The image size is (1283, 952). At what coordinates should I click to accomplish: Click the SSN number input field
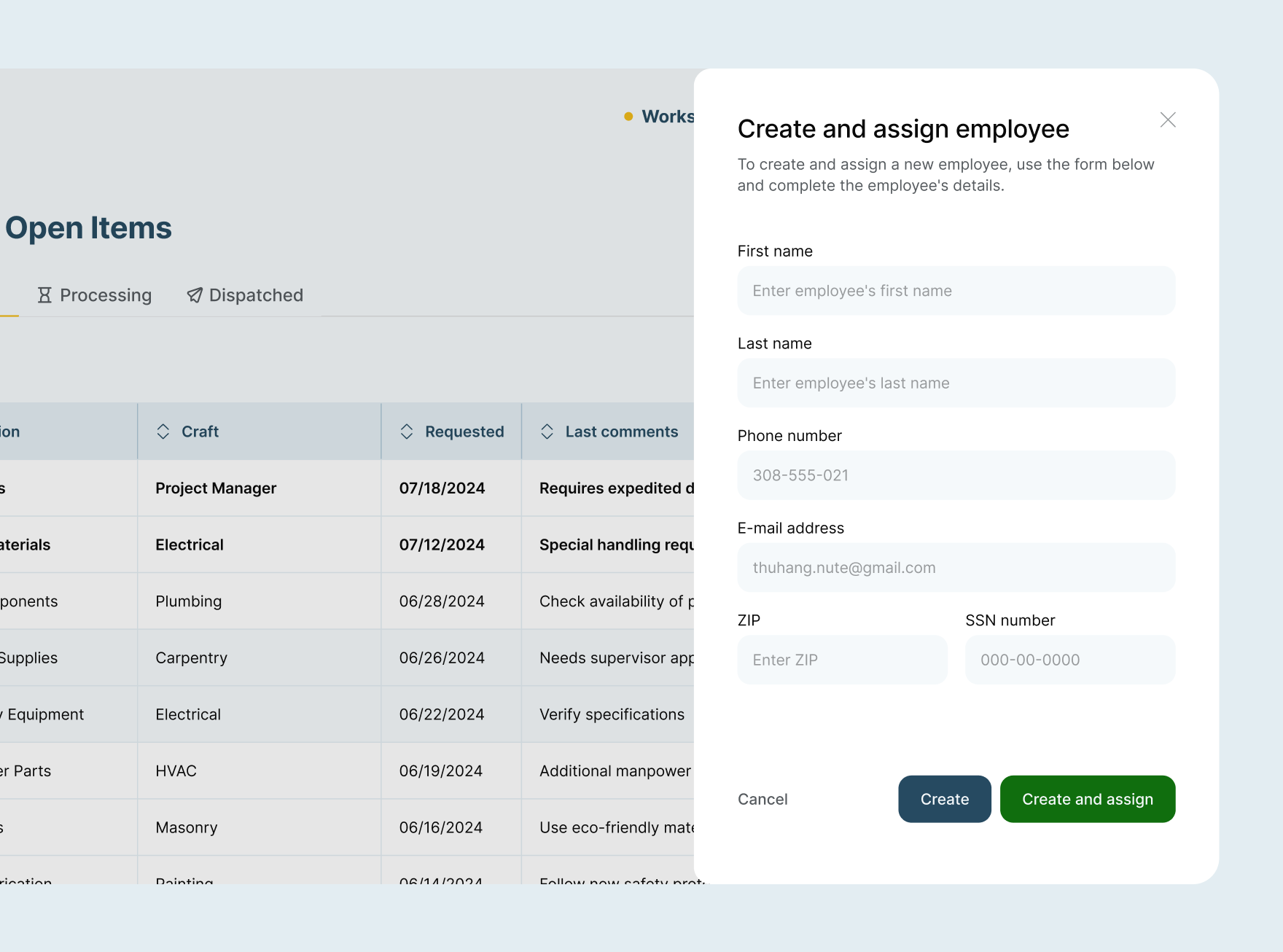tap(1069, 660)
